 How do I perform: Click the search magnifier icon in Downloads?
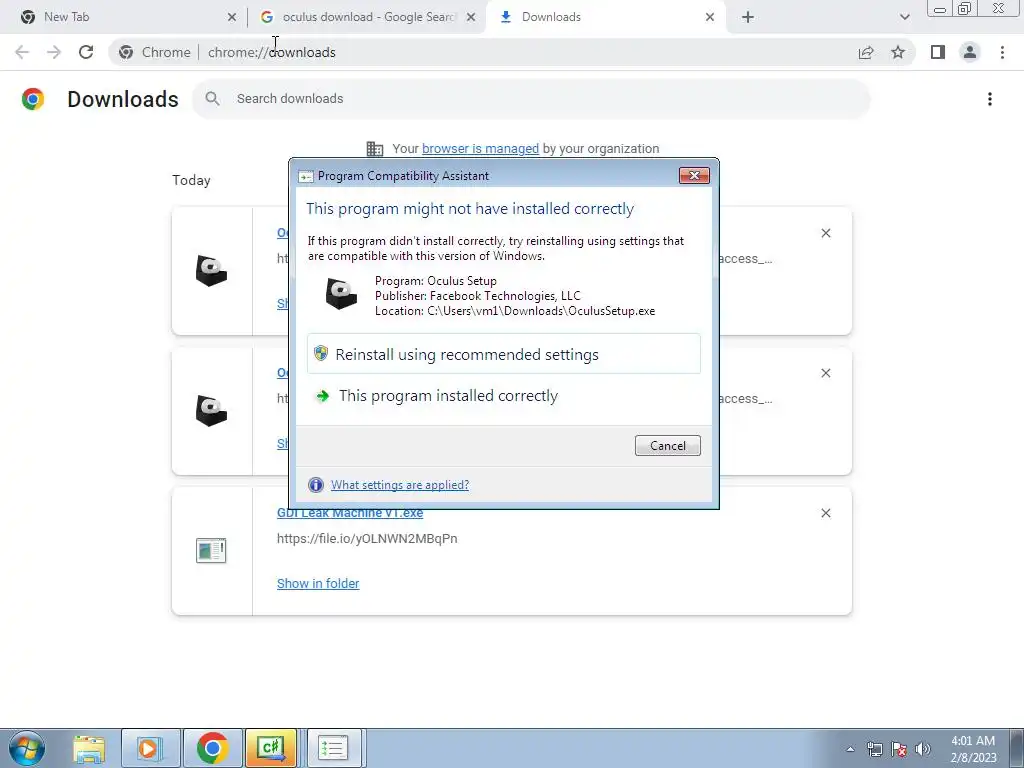coord(212,99)
